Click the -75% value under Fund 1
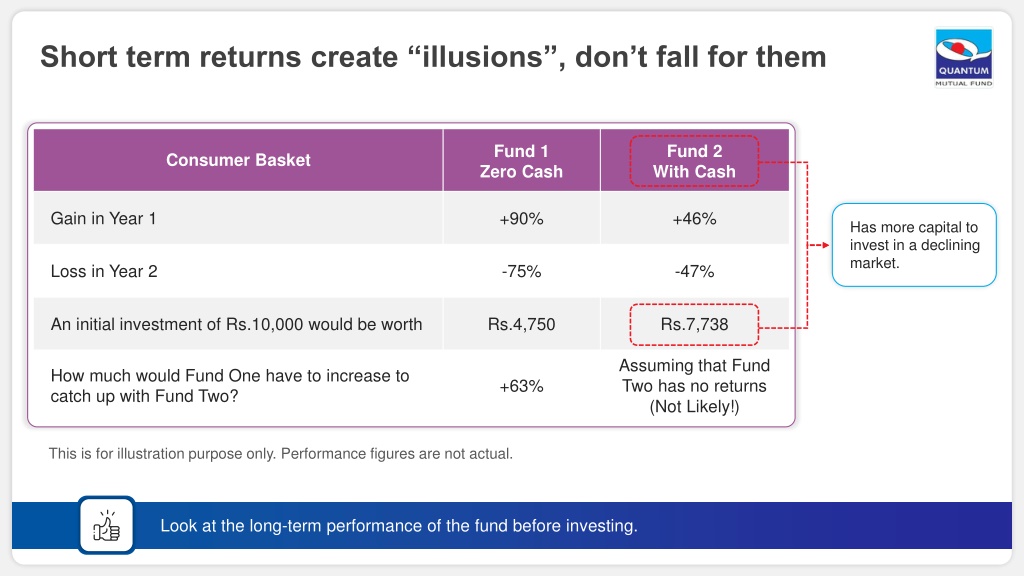This screenshot has height=576, width=1024. coord(521,272)
